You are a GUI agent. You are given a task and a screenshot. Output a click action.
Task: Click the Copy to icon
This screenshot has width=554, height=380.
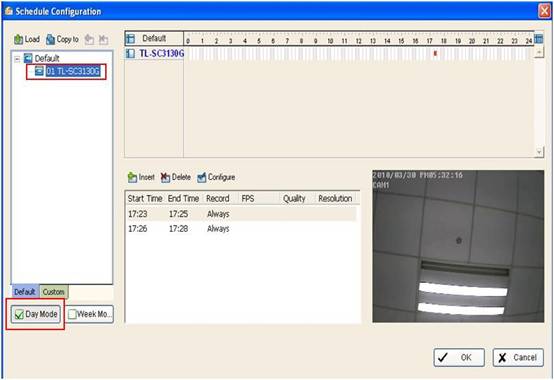tap(51, 40)
